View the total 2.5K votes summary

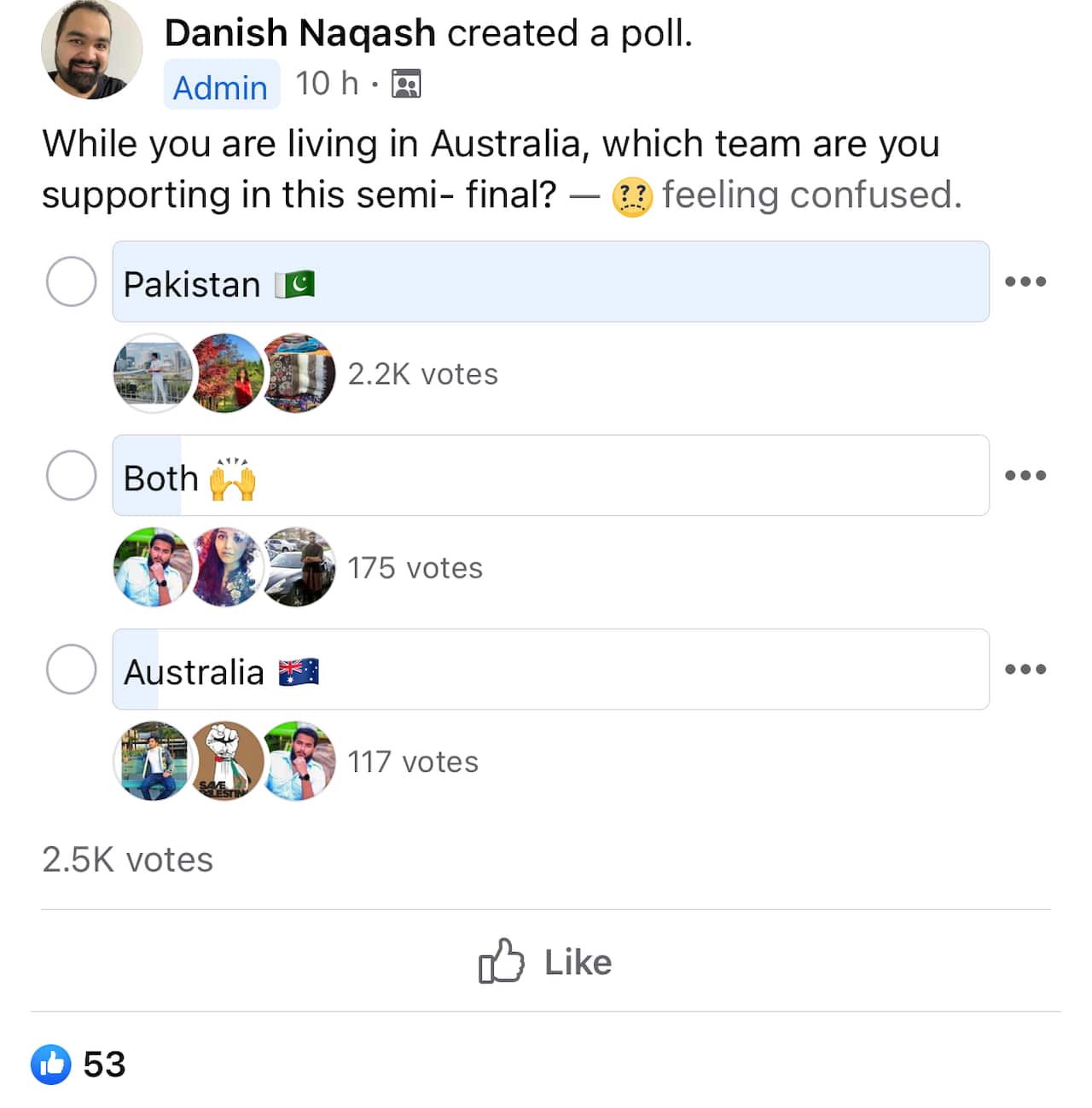click(x=127, y=859)
